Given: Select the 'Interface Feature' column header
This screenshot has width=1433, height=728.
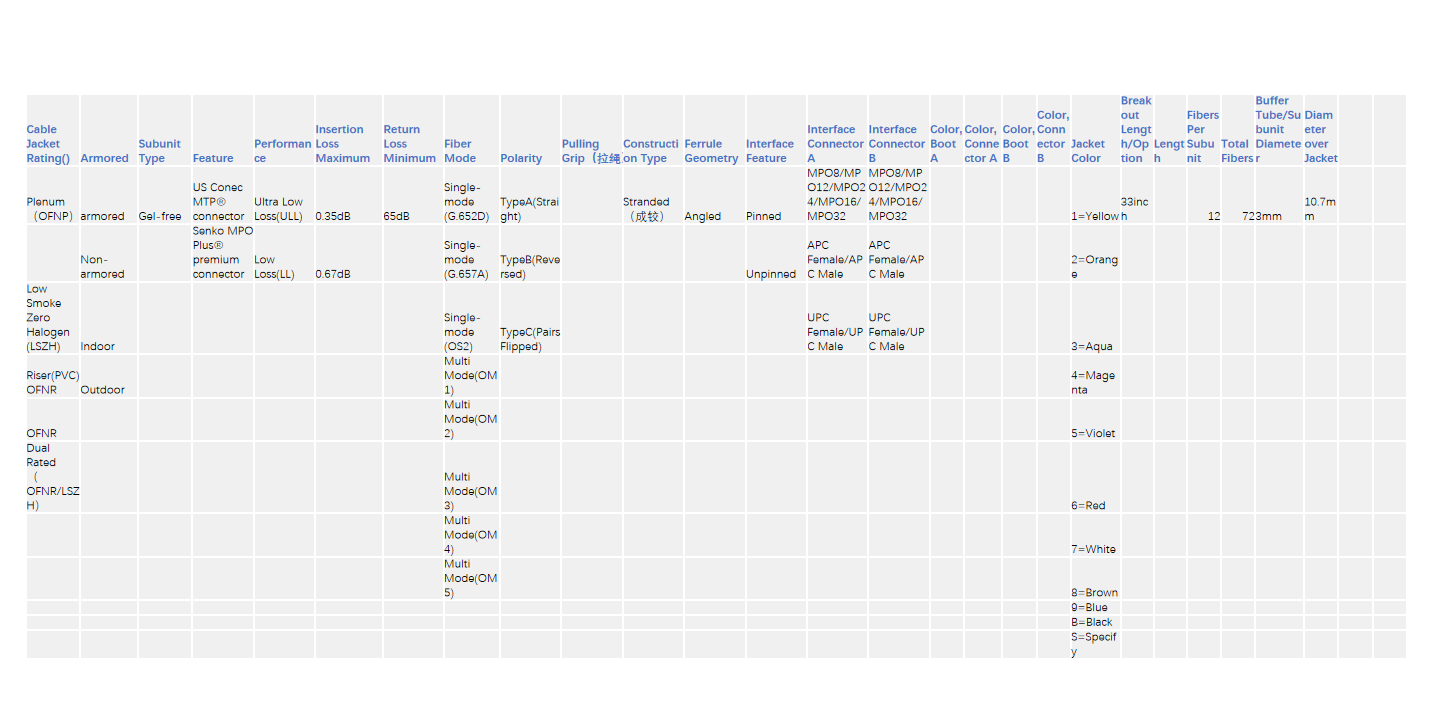Looking at the screenshot, I should 775,130.
